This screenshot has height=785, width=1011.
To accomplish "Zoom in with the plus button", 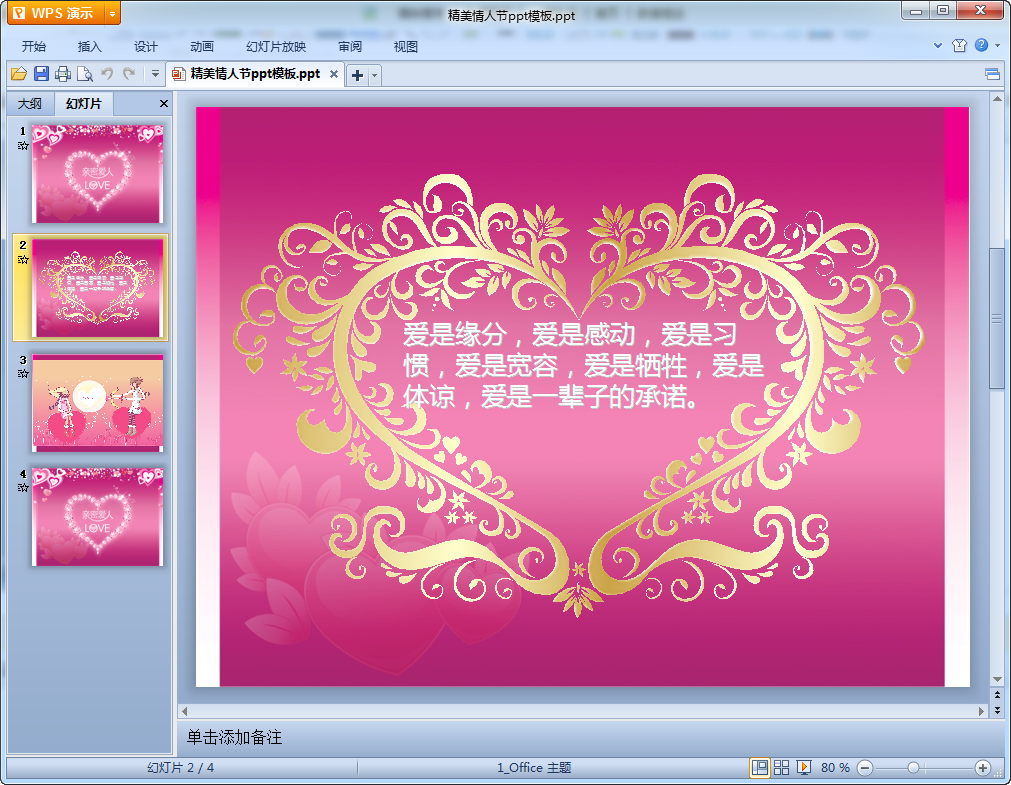I will point(983,768).
